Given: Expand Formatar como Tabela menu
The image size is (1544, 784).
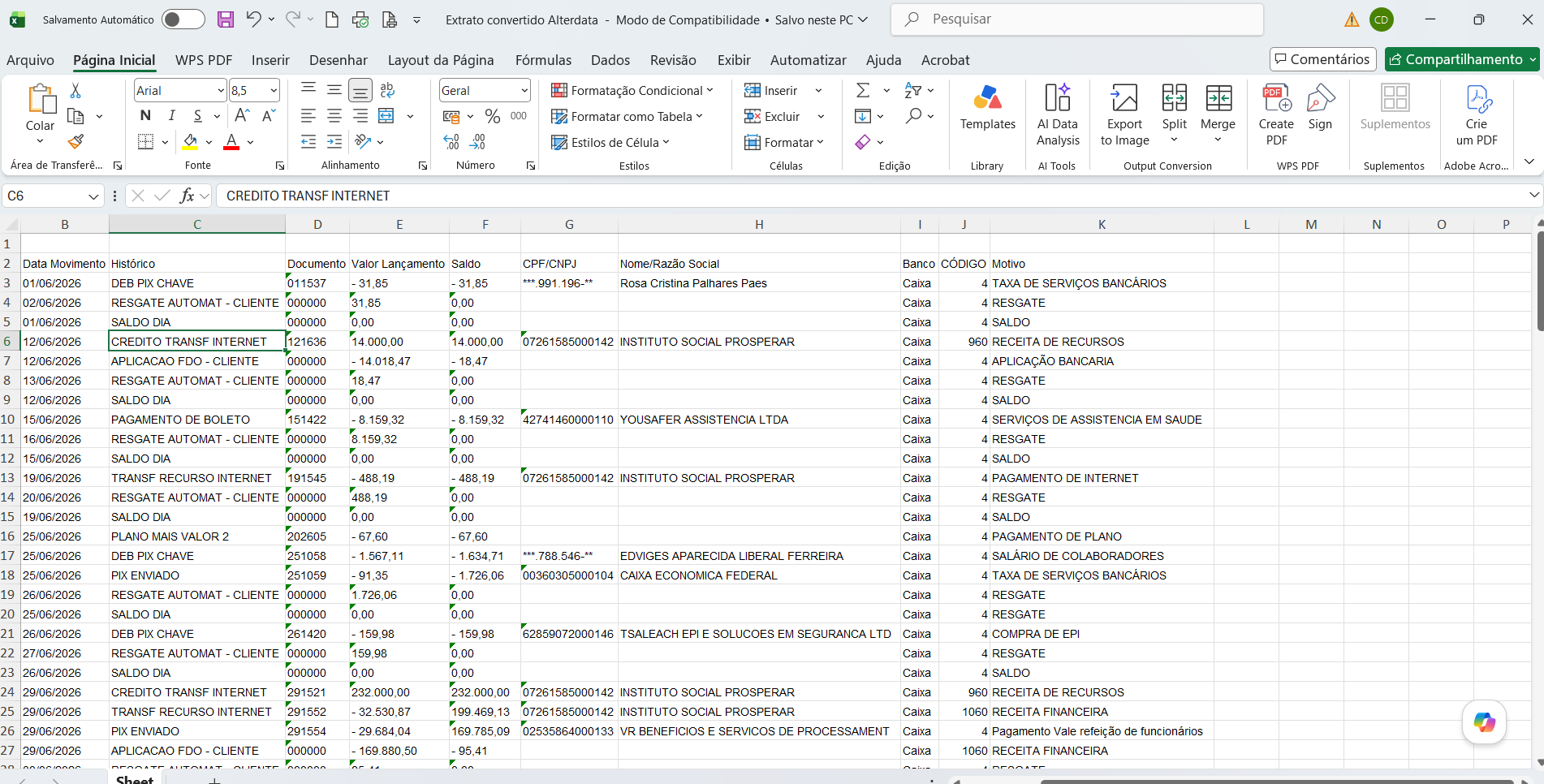Looking at the screenshot, I should (627, 116).
